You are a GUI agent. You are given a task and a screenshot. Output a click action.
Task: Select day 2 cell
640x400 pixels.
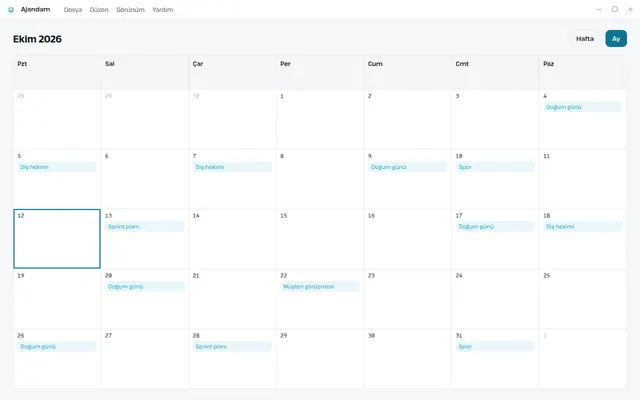pos(407,119)
